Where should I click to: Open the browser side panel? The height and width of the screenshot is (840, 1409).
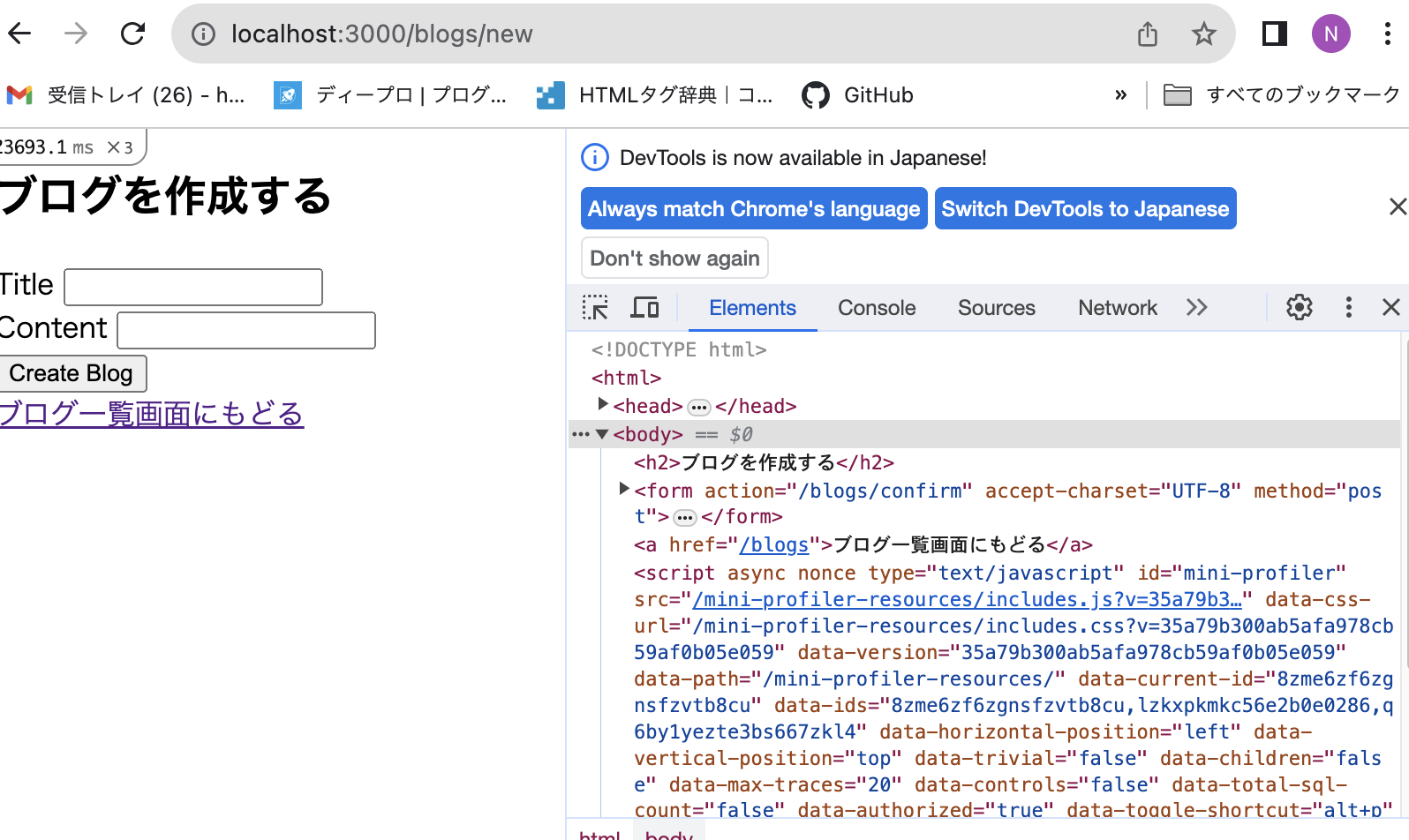pyautogui.click(x=1274, y=34)
